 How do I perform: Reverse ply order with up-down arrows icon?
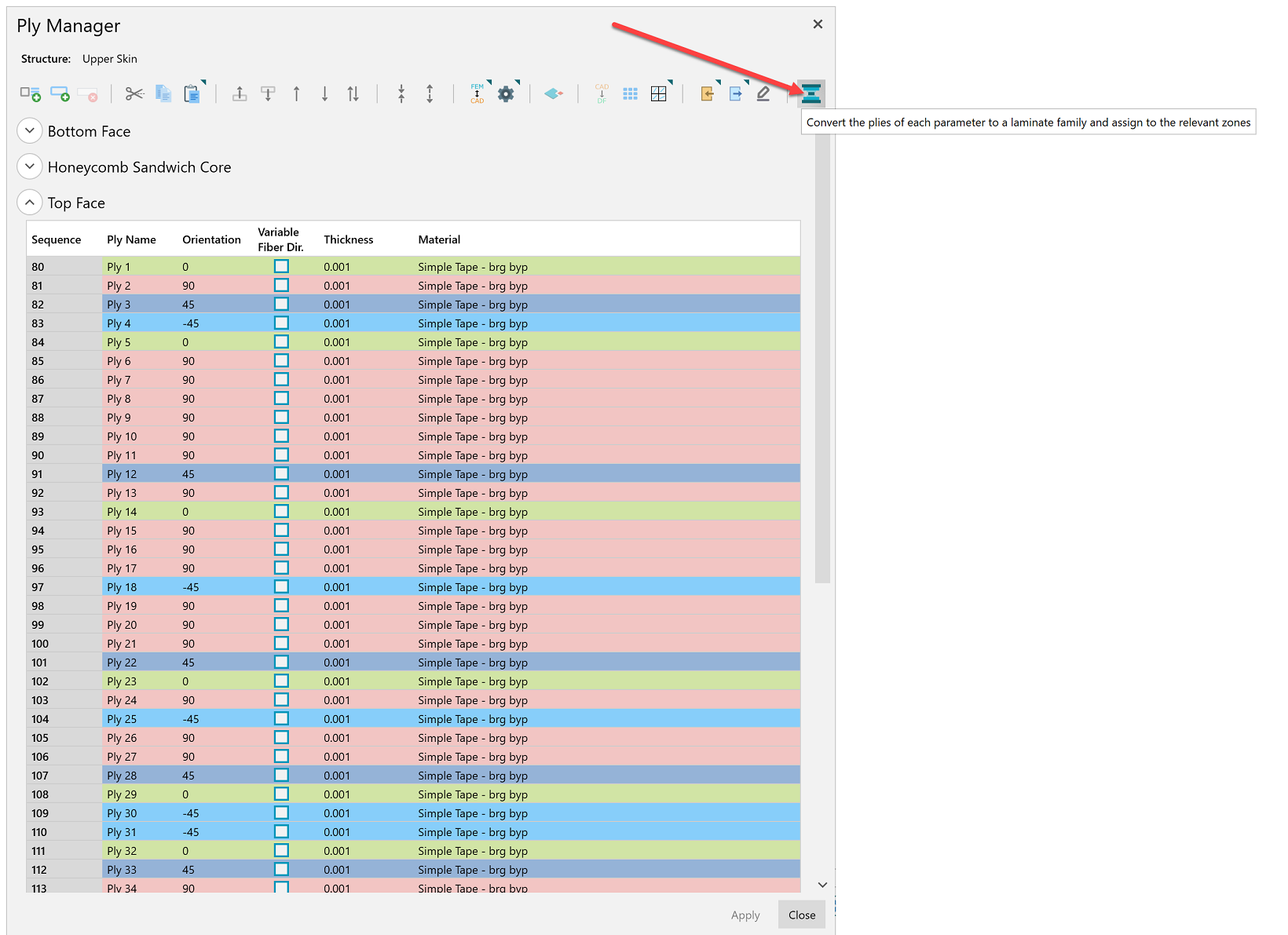click(353, 94)
